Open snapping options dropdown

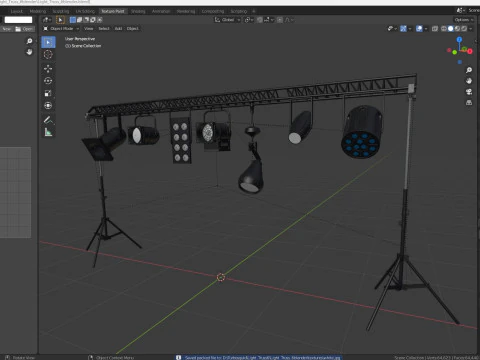[x=269, y=20]
